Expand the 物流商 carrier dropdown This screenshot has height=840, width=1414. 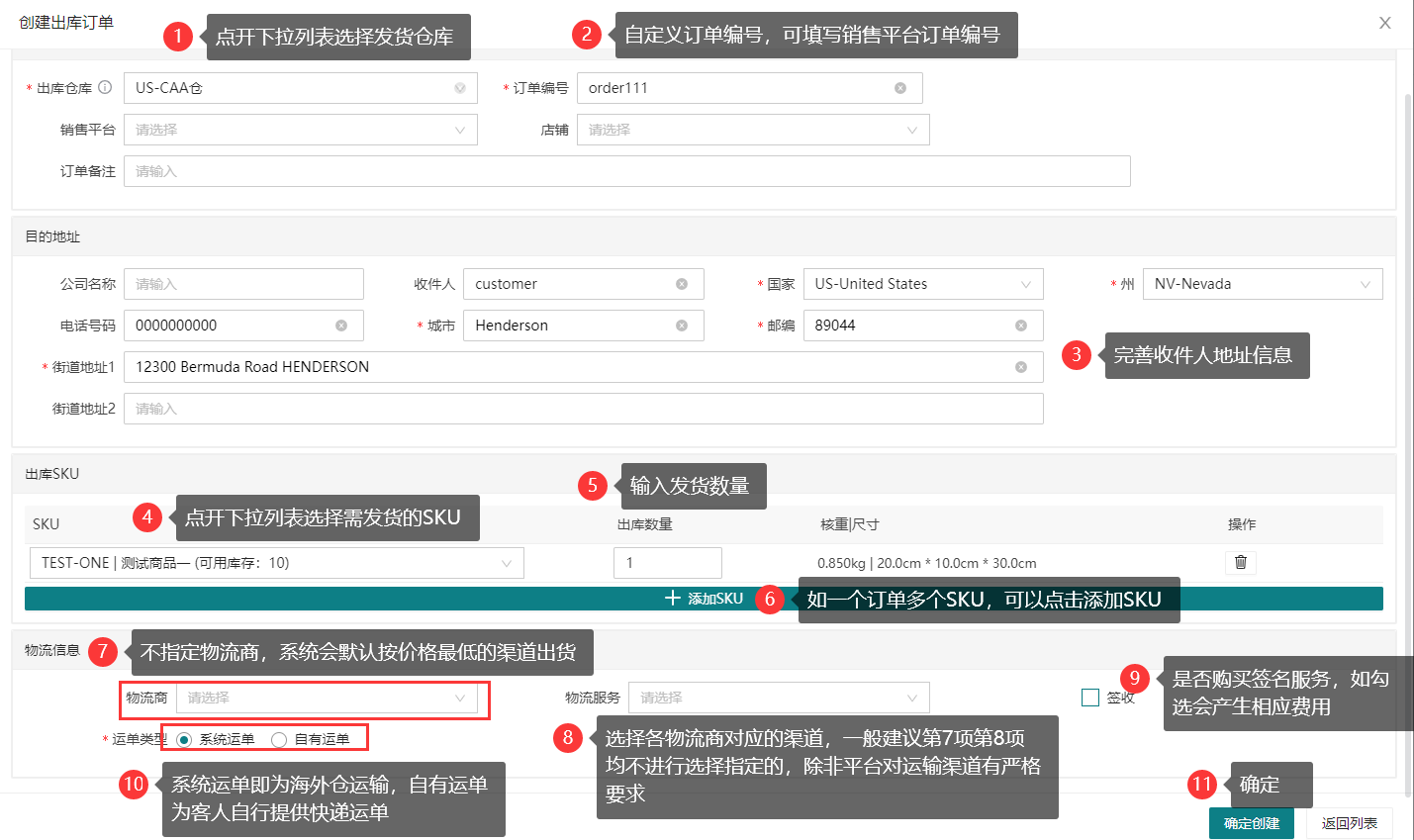[327, 698]
